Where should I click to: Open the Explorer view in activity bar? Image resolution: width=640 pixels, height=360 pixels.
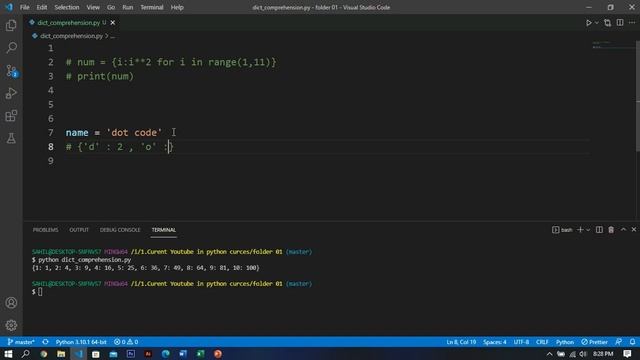click(x=11, y=25)
